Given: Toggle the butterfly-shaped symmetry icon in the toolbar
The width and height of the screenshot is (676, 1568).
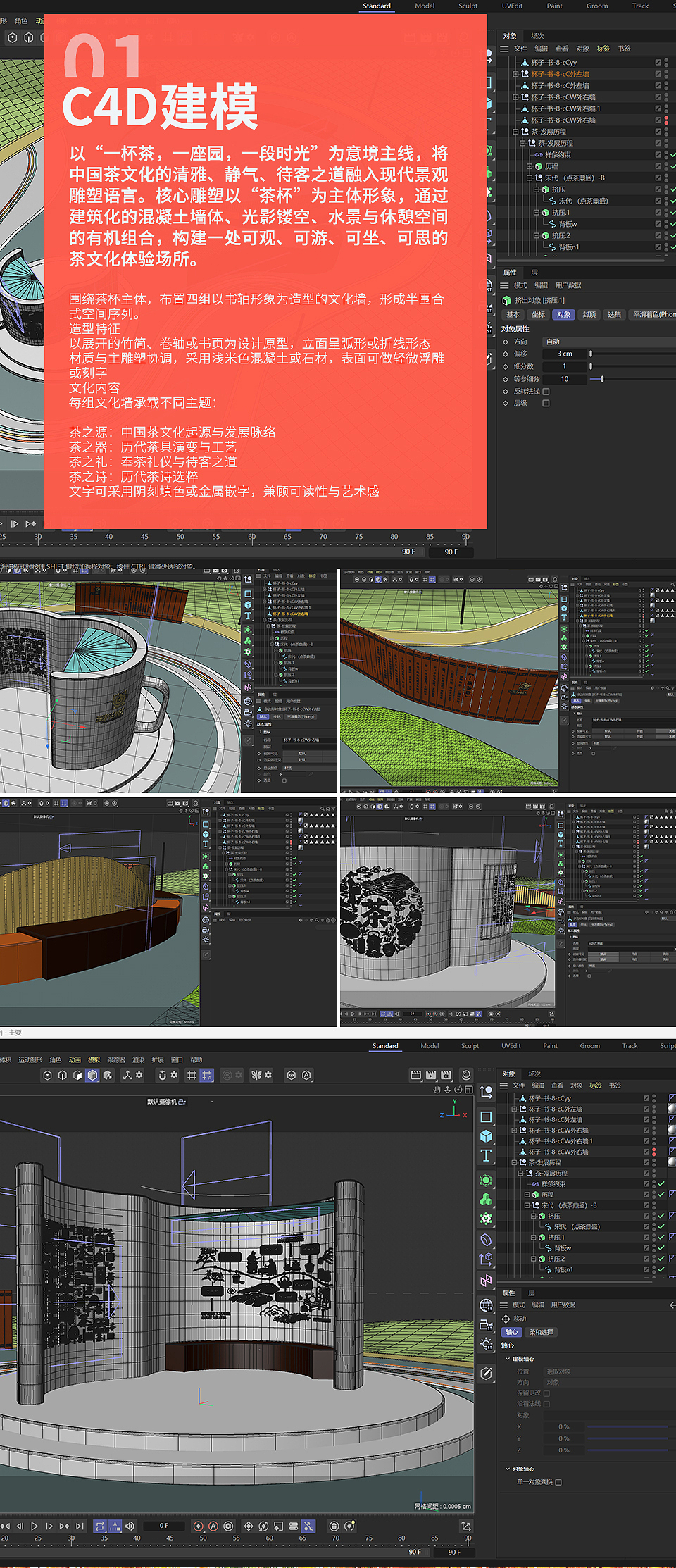Looking at the screenshot, I should 256,1075.
